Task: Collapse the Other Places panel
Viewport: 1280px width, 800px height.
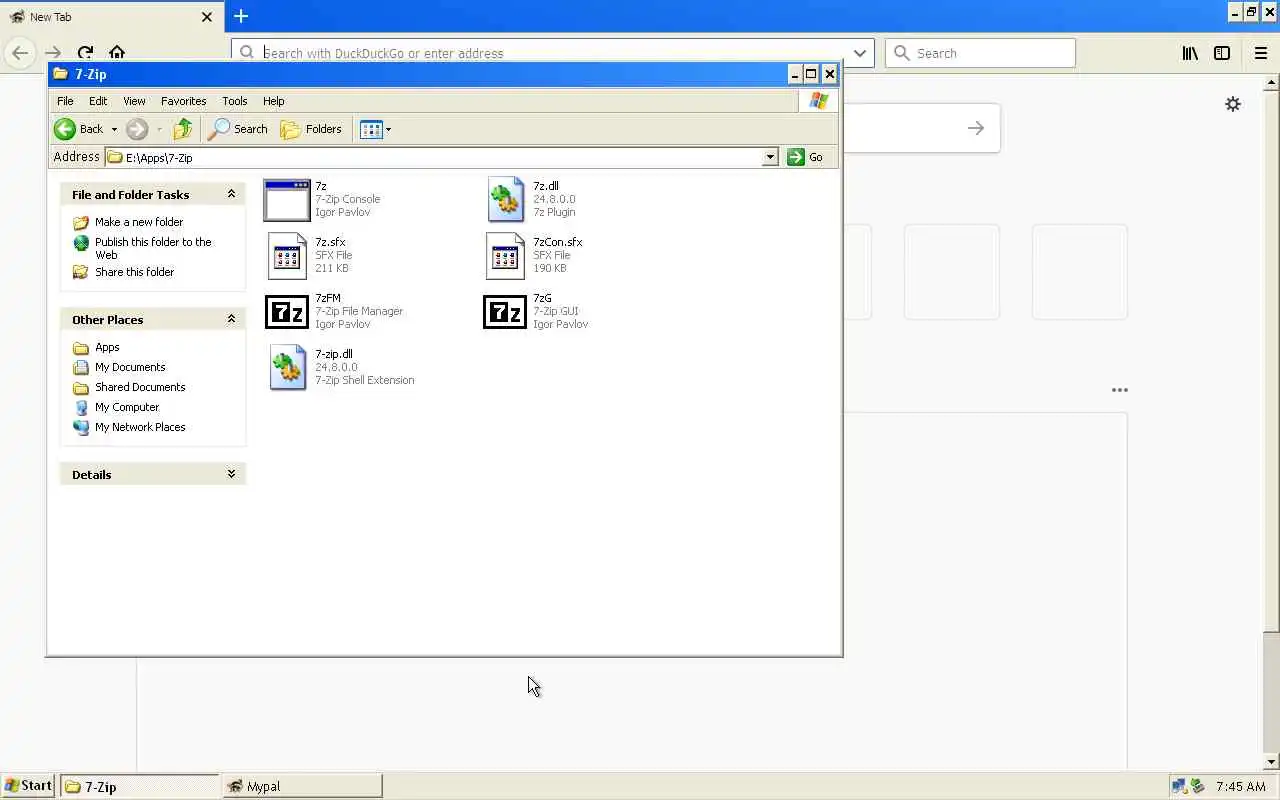Action: click(x=231, y=319)
